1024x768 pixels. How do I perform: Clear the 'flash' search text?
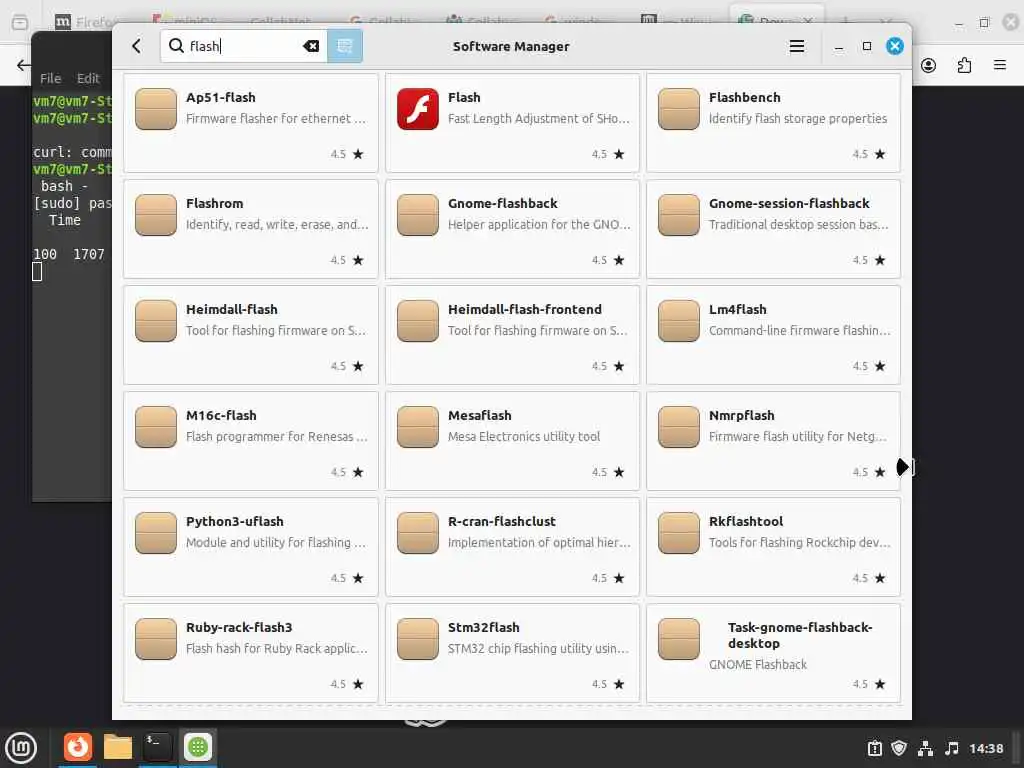(x=311, y=46)
